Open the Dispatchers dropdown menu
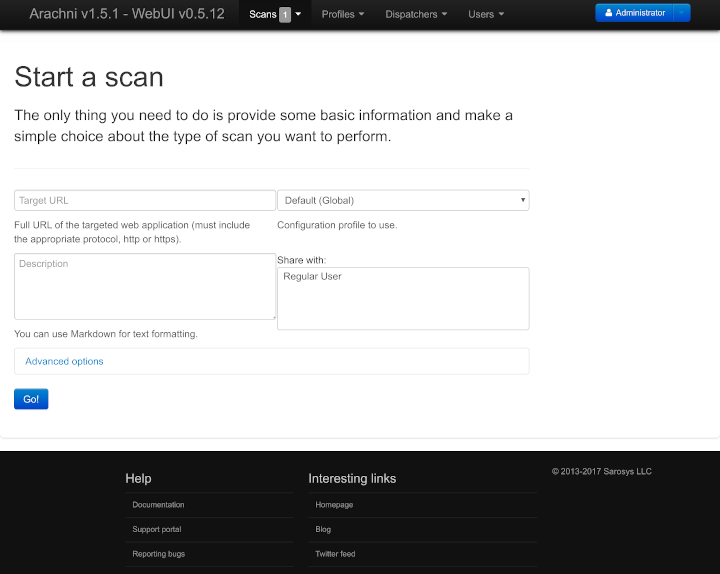This screenshot has height=574, width=720. pos(415,14)
